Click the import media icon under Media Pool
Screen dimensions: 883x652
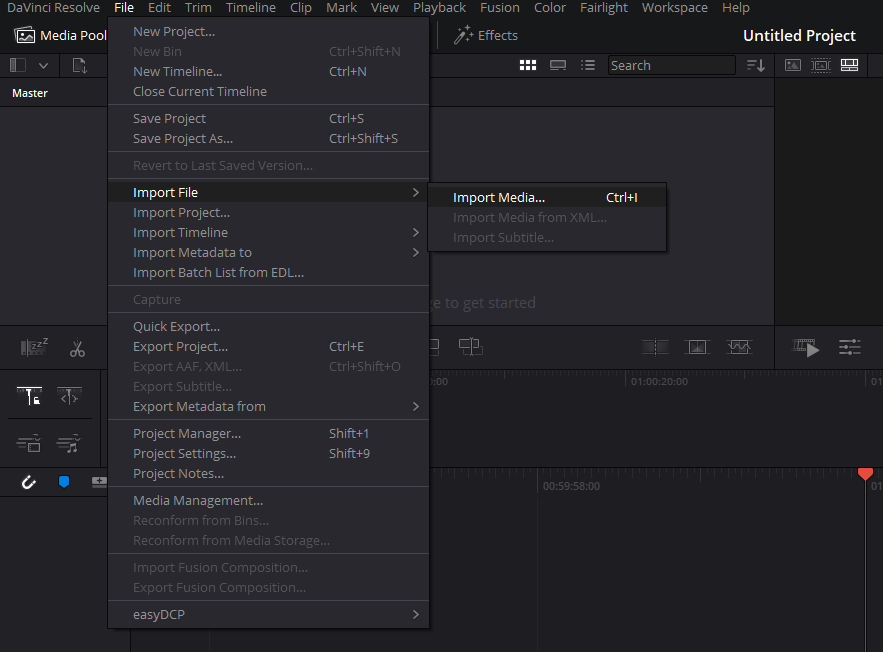pyautogui.click(x=80, y=65)
